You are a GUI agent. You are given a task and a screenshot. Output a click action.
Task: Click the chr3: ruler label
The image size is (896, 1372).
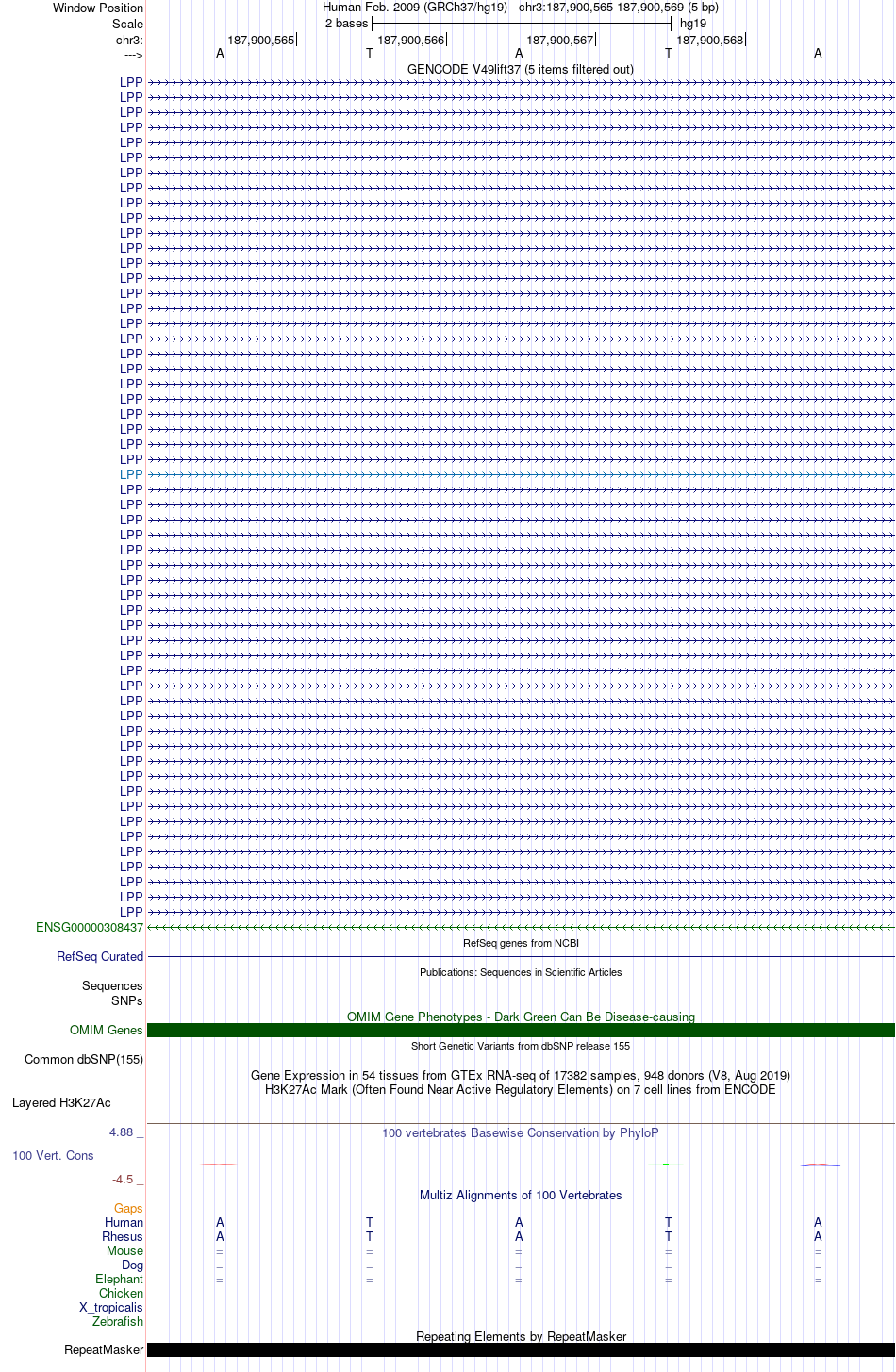129,40
